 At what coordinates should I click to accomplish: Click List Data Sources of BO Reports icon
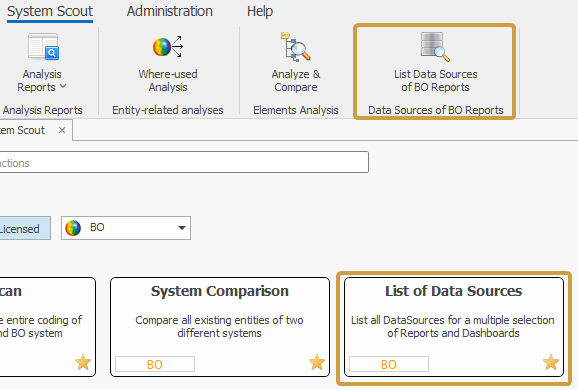(x=435, y=47)
